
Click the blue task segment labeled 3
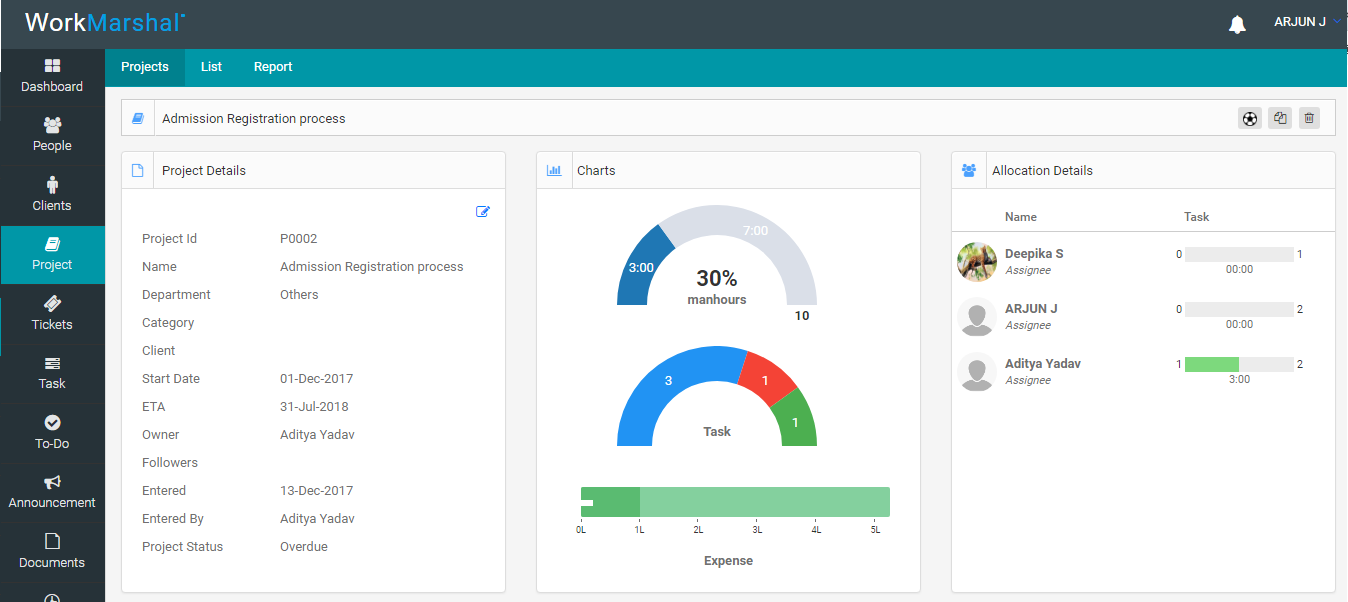point(668,381)
